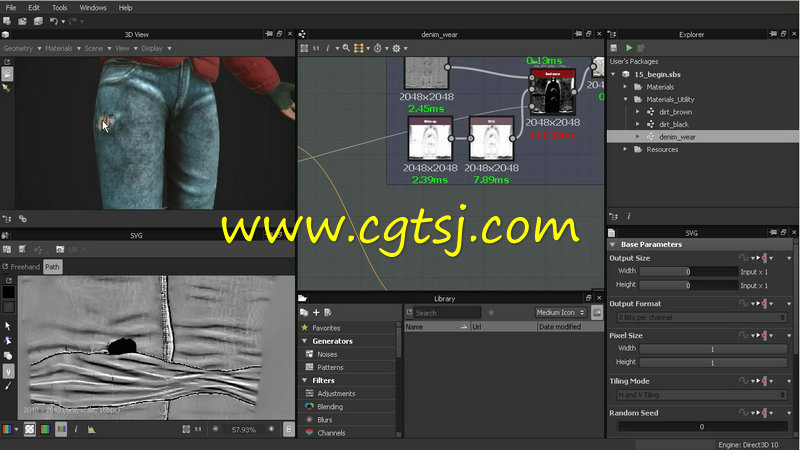Expand the Materials folder in Explorer
Viewport: 800px width, 450px height.
pos(625,87)
